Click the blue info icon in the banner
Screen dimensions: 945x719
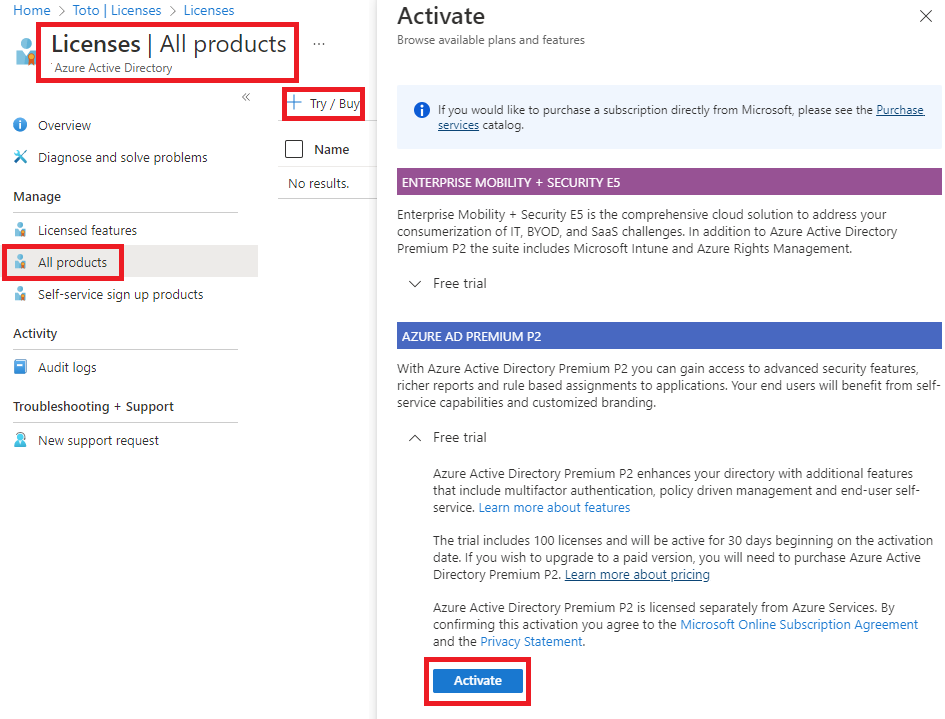click(x=422, y=110)
